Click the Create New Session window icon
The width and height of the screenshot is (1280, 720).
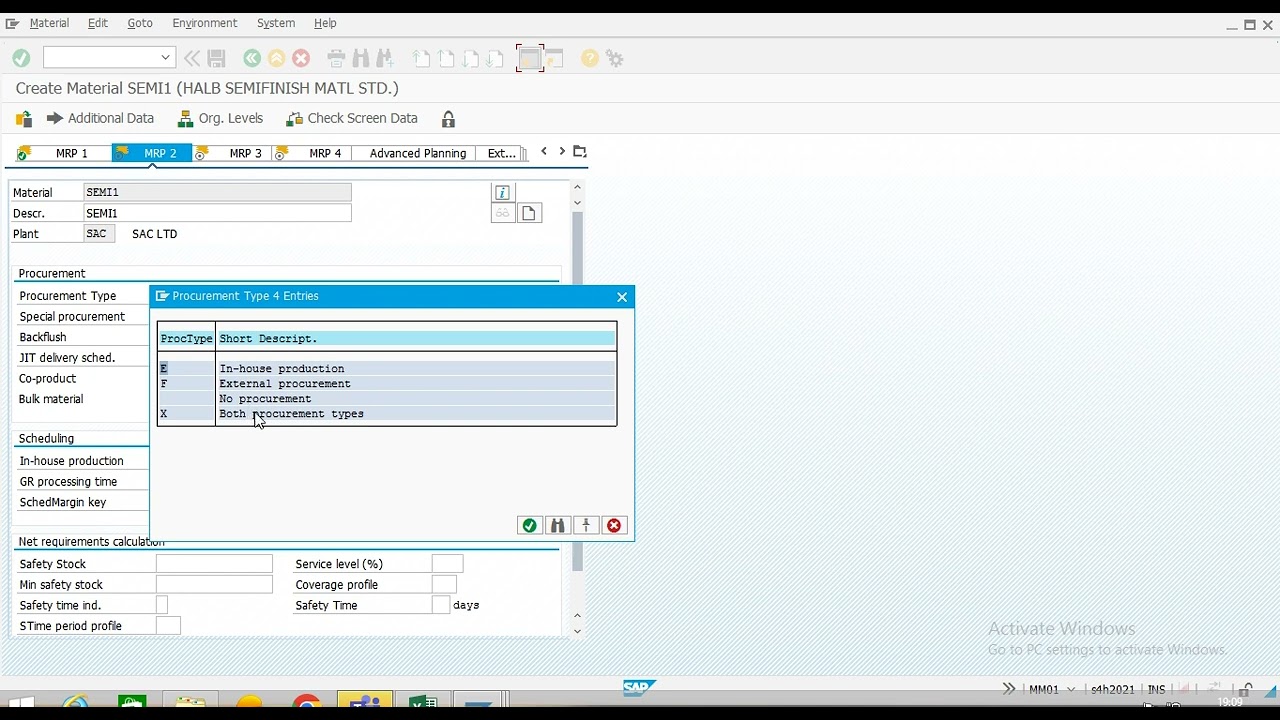coord(529,59)
